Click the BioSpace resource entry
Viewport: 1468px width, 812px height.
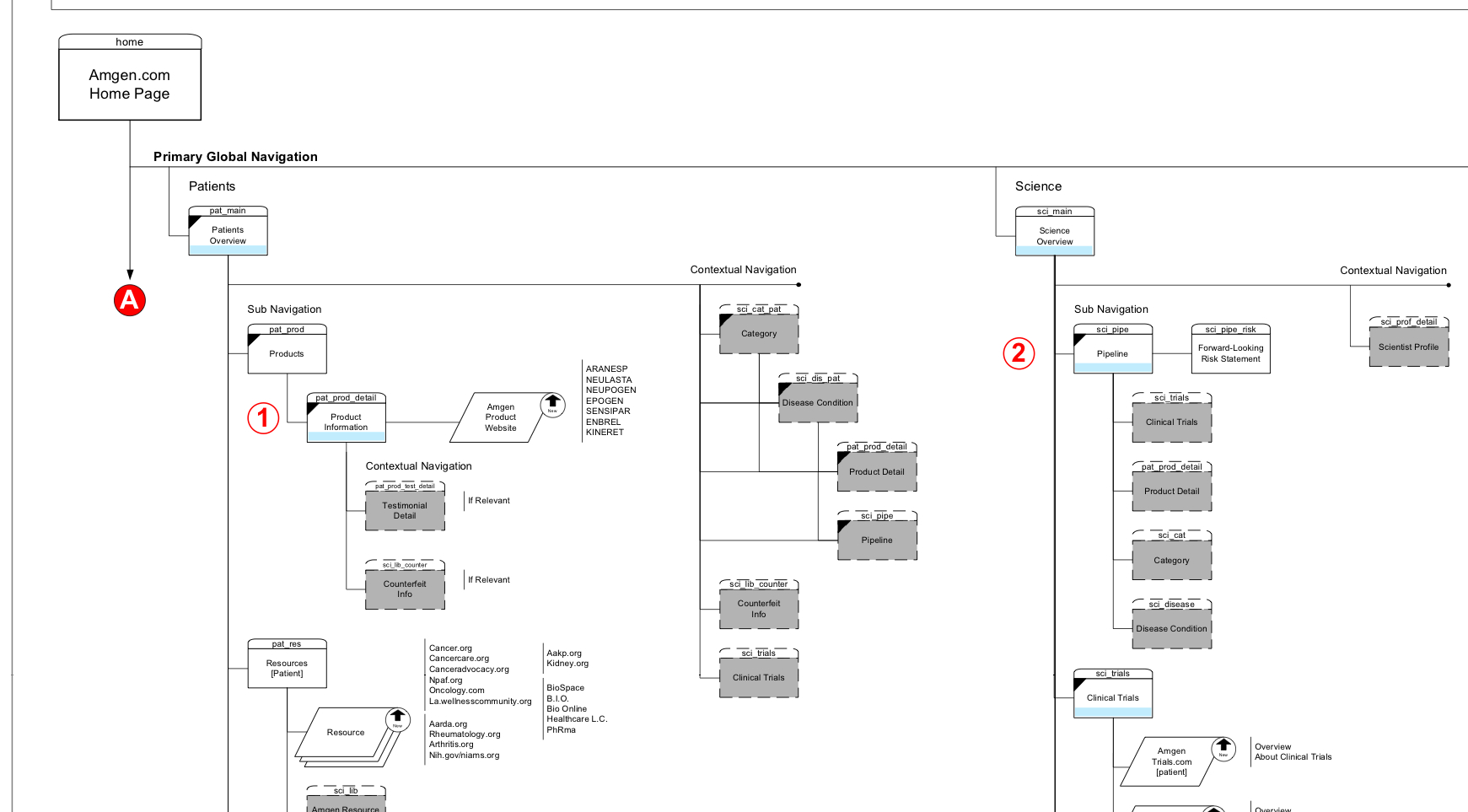[x=565, y=688]
